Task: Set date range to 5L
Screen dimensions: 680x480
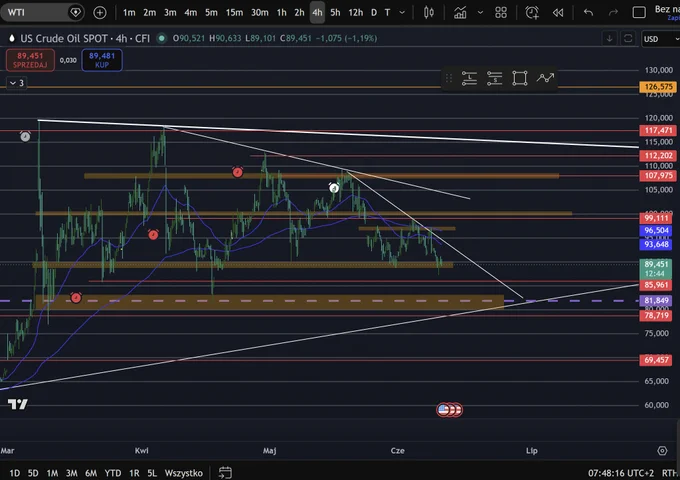Action: click(x=152, y=473)
